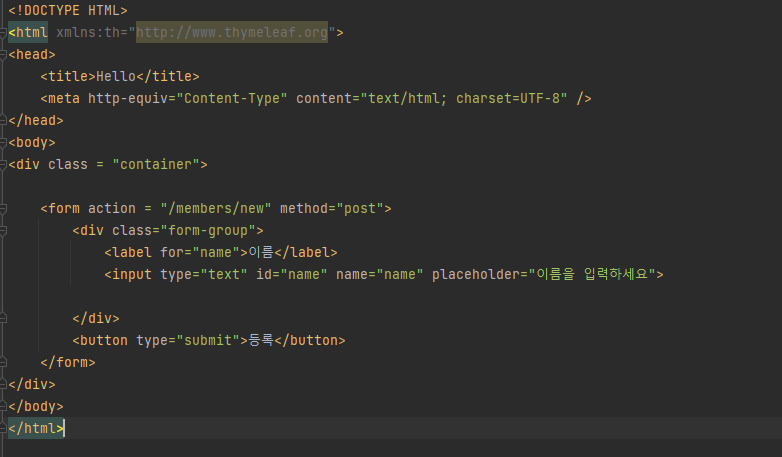Click the closing </label> tag
The height and width of the screenshot is (457, 782).
coord(306,252)
